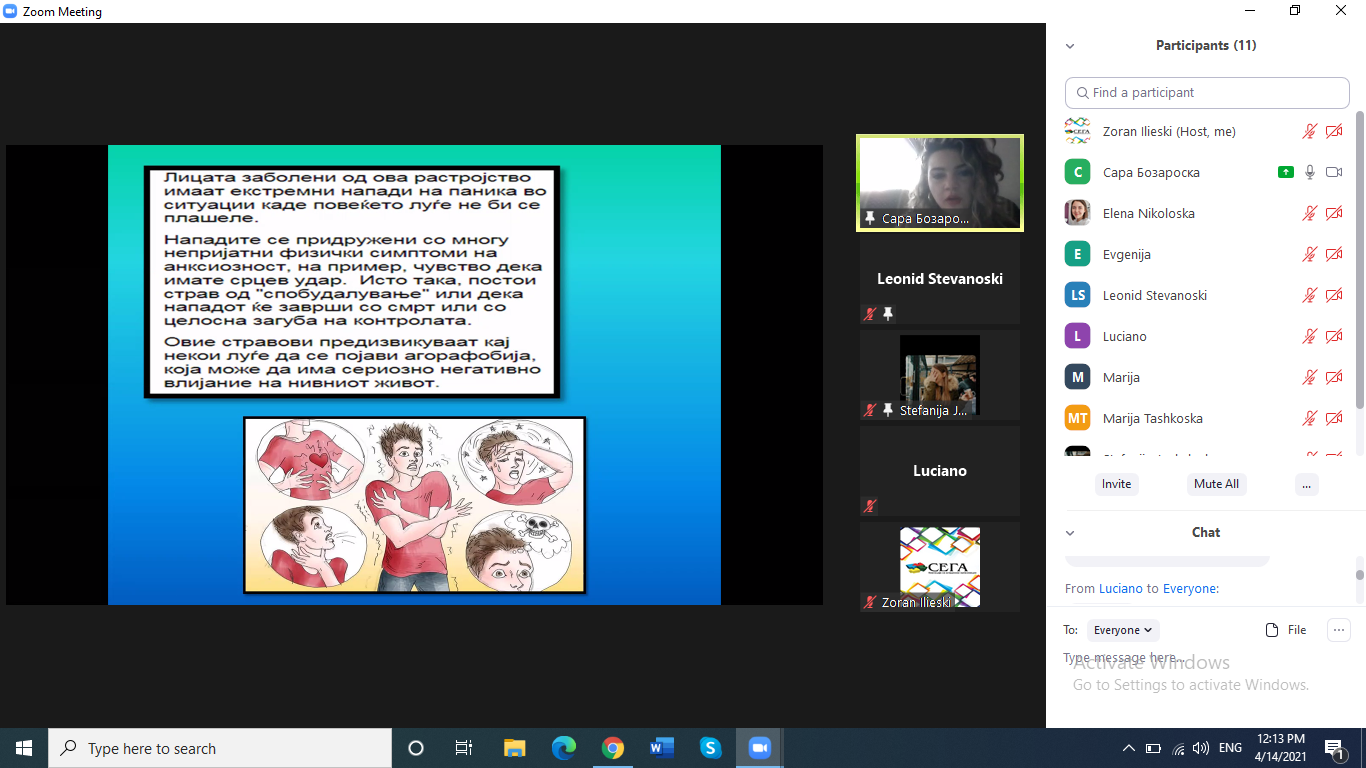Open Task View from the taskbar
Image resolution: width=1366 pixels, height=768 pixels.
tap(464, 748)
